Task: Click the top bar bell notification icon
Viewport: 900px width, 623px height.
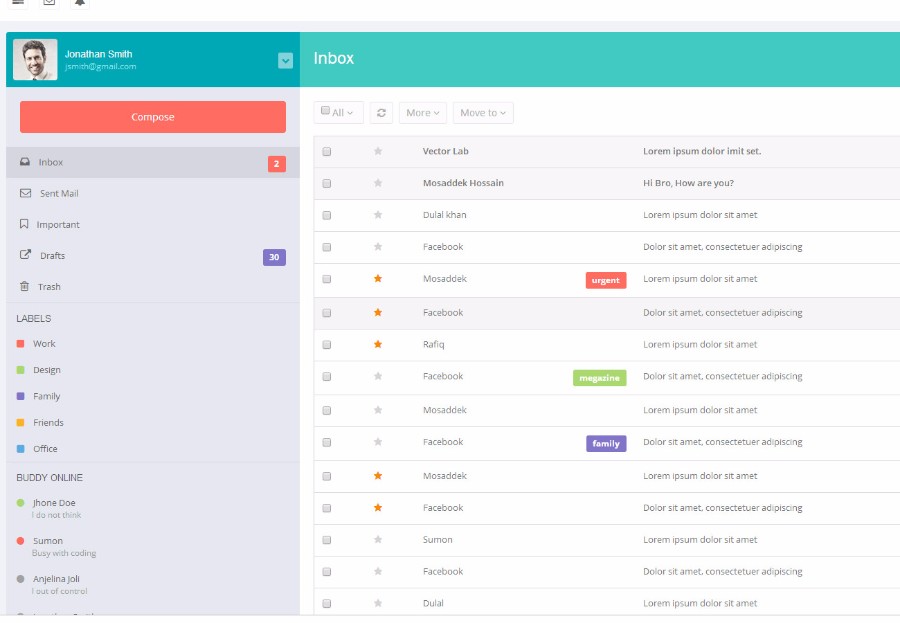Action: click(80, 3)
